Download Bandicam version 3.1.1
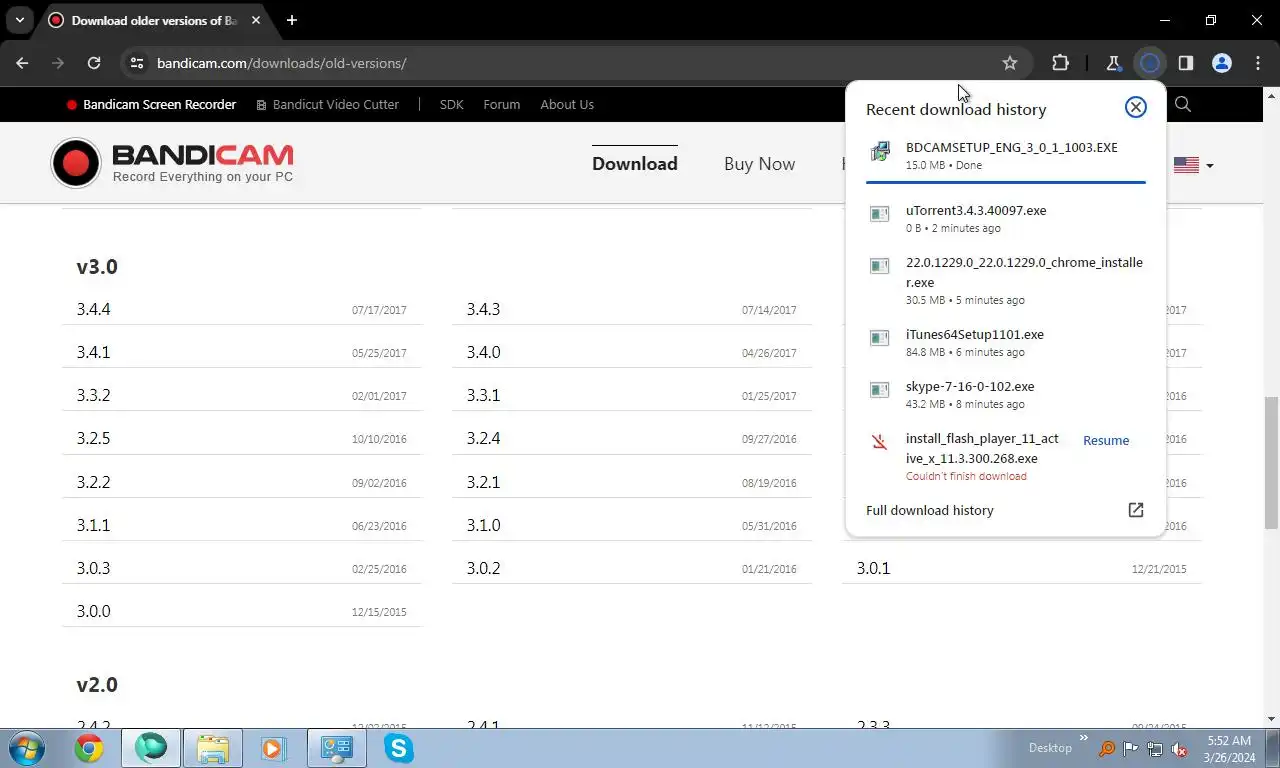 point(93,525)
